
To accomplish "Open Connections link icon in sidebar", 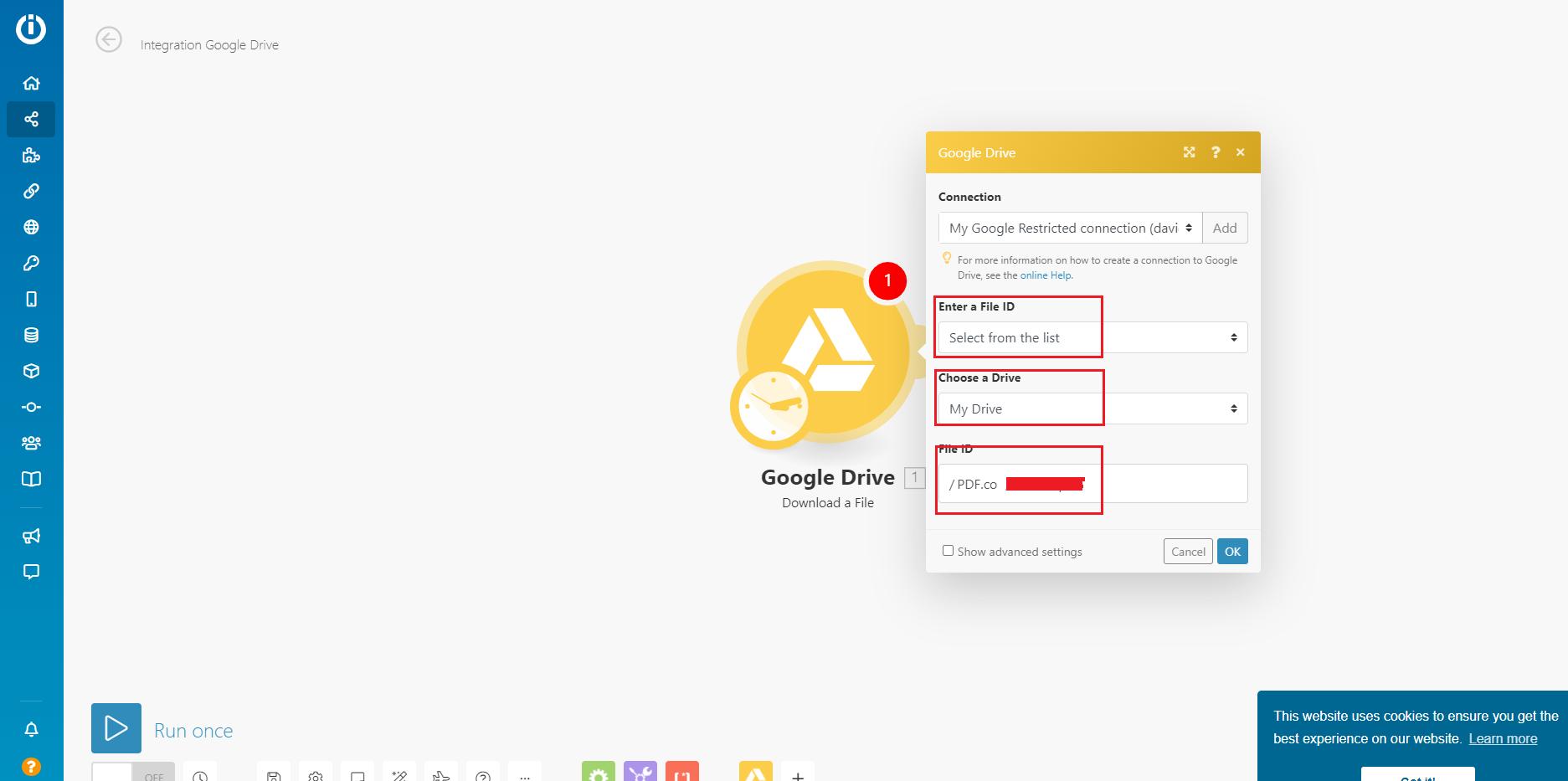I will [x=31, y=191].
